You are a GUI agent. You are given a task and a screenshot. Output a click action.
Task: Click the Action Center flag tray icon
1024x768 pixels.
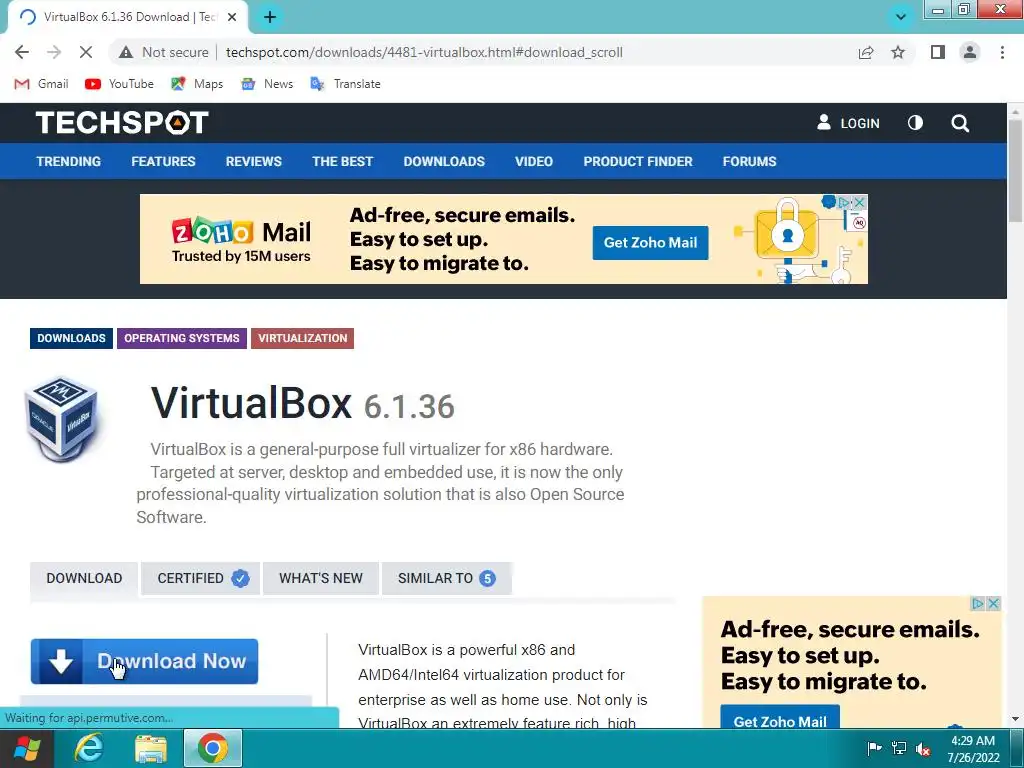click(x=874, y=748)
